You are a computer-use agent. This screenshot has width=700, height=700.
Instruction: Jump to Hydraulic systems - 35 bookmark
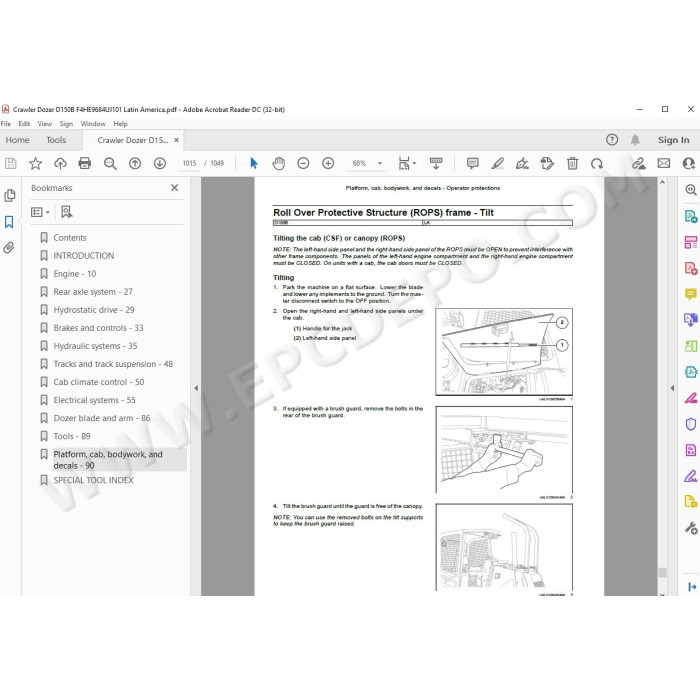[95, 346]
